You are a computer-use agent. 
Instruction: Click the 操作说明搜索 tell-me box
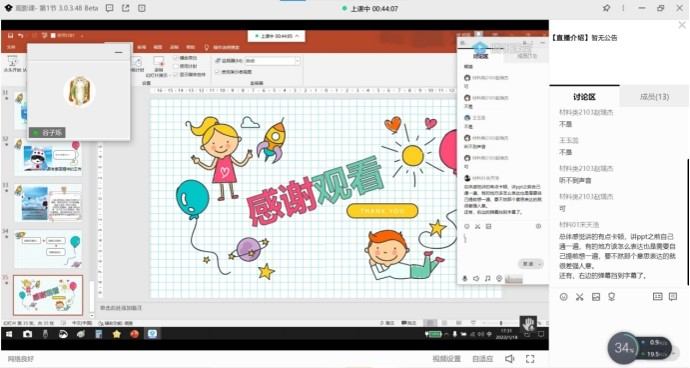click(226, 47)
